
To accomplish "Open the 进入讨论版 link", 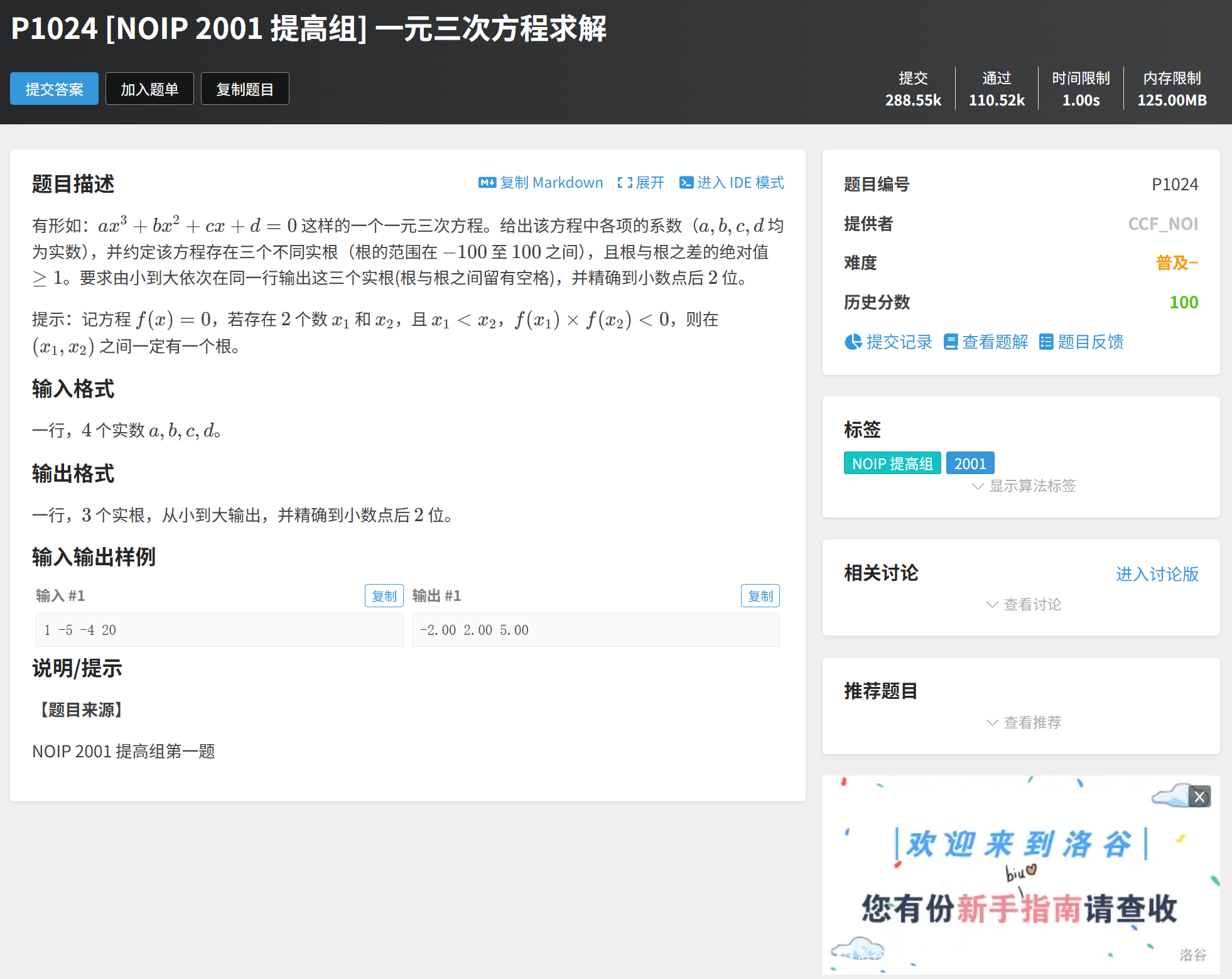I will pyautogui.click(x=1157, y=574).
